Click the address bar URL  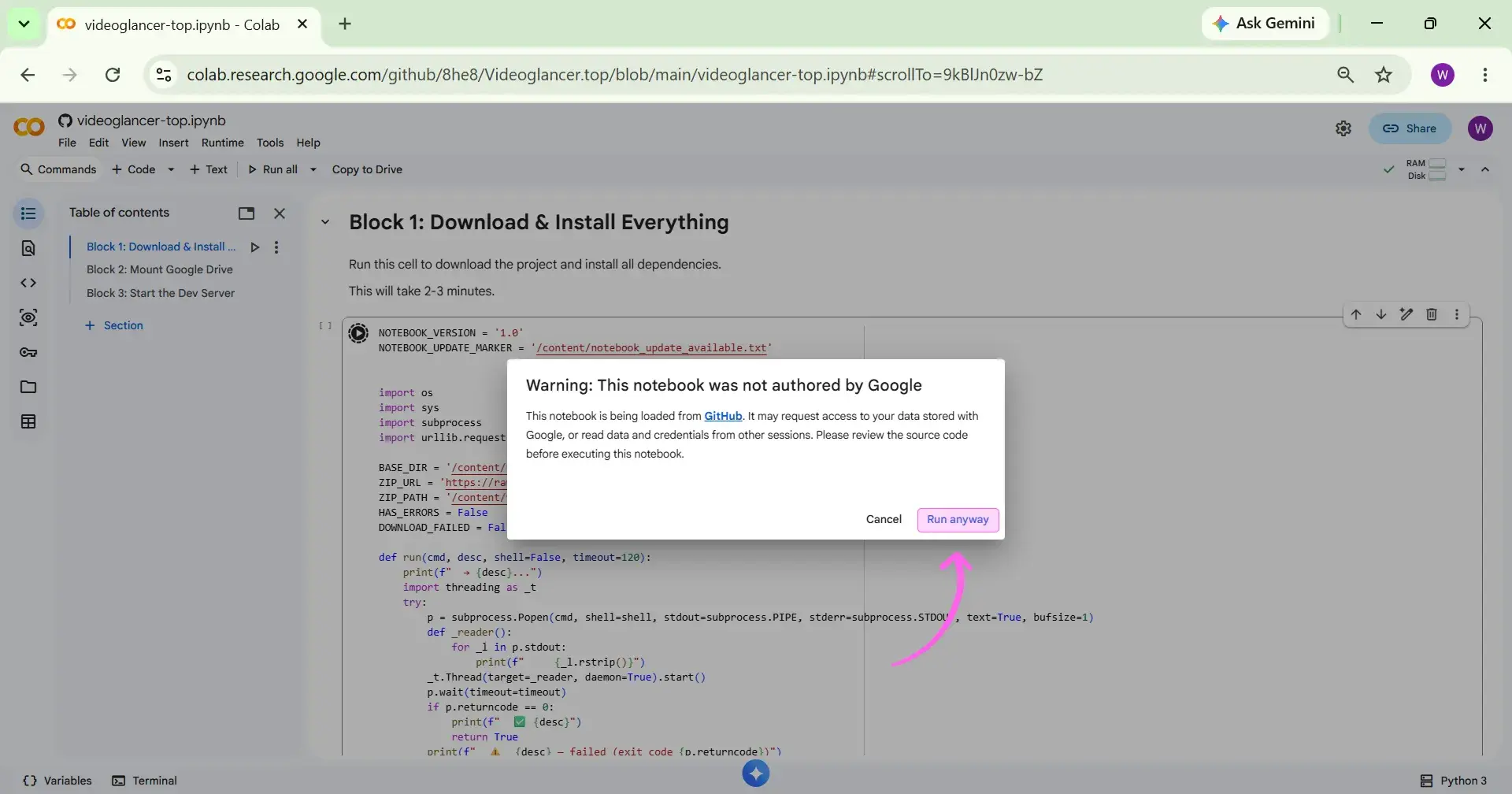[614, 75]
